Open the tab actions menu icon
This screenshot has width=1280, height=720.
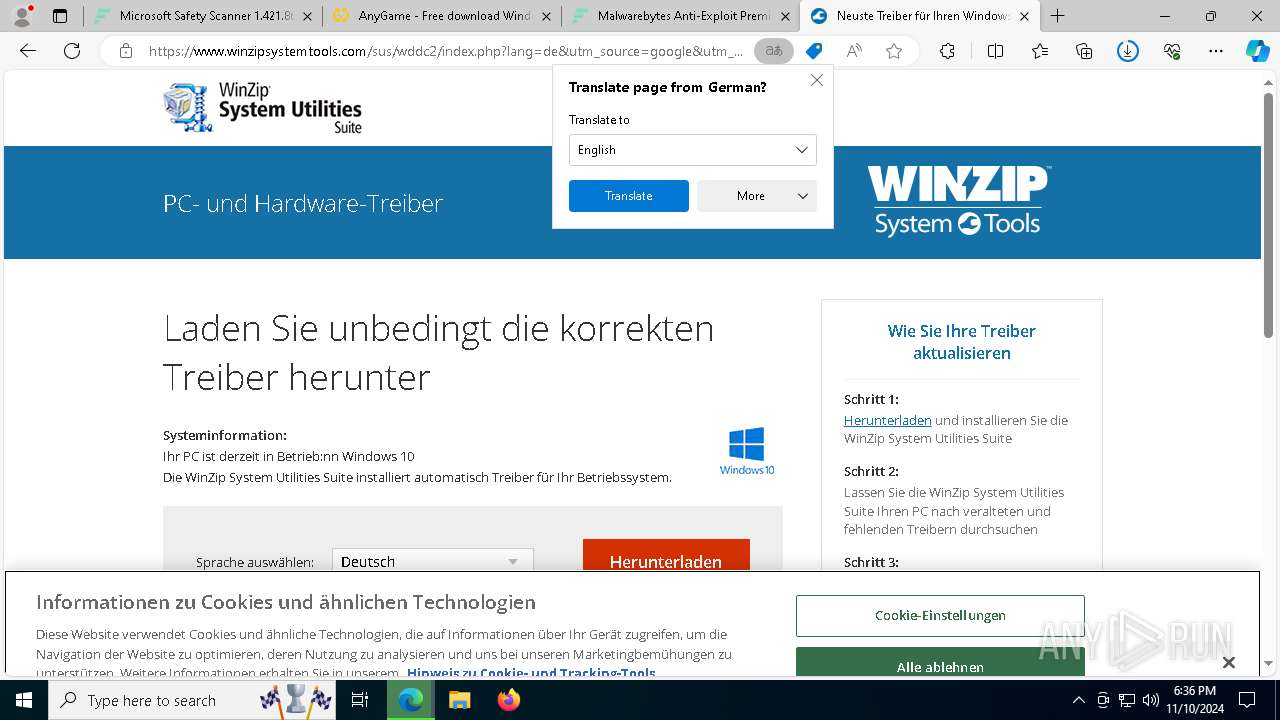click(x=60, y=16)
